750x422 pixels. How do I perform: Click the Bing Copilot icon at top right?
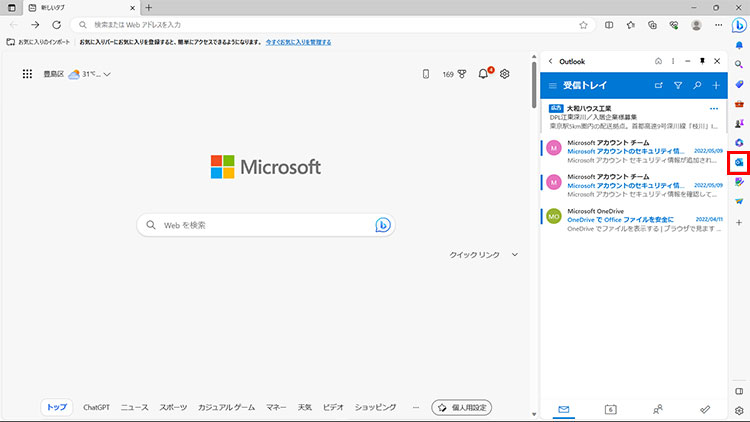point(739,25)
